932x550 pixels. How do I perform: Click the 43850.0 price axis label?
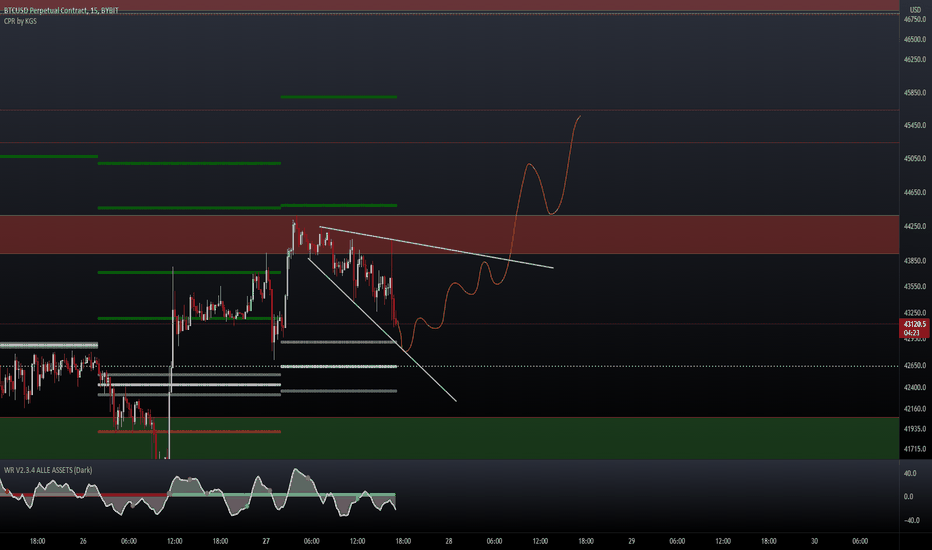(915, 261)
